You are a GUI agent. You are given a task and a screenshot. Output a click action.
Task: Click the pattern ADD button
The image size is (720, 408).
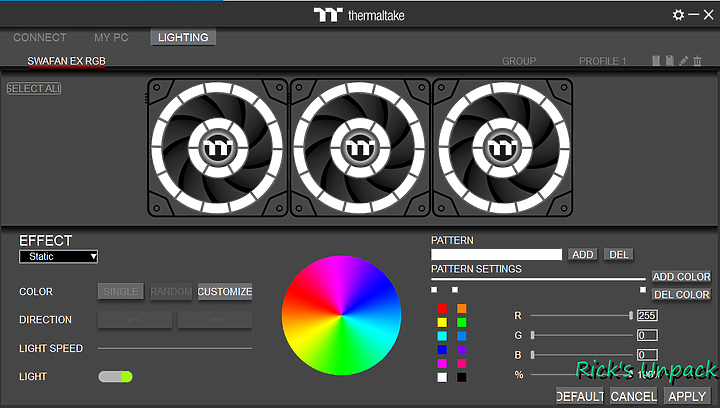point(583,255)
